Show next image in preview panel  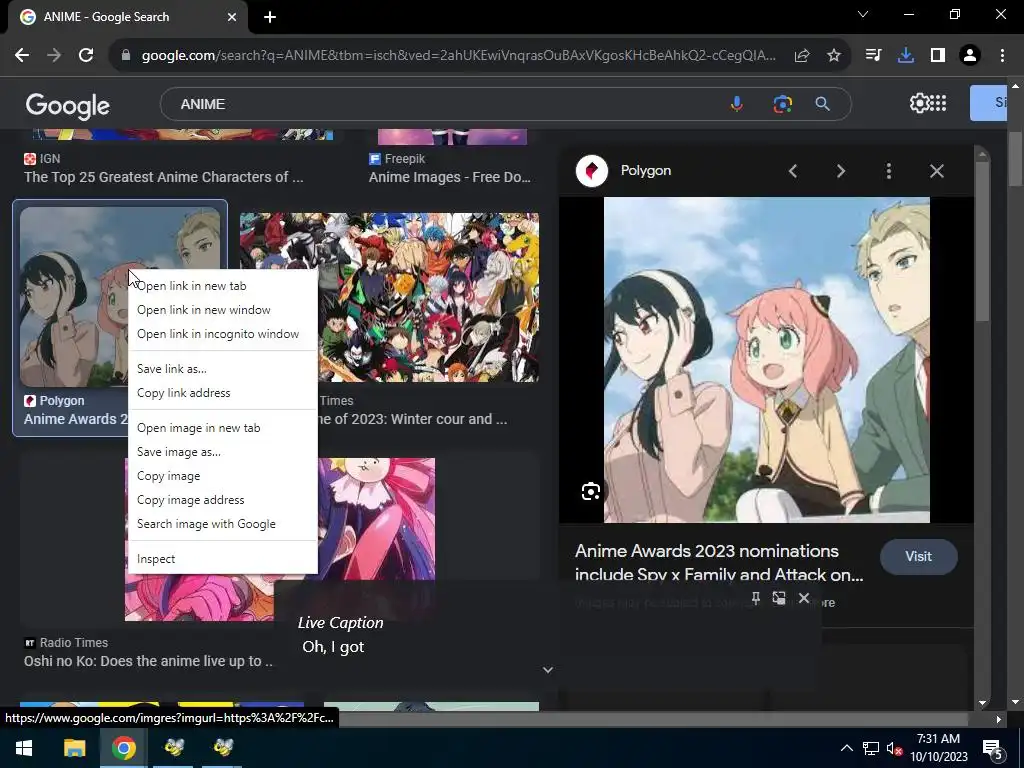click(x=840, y=171)
